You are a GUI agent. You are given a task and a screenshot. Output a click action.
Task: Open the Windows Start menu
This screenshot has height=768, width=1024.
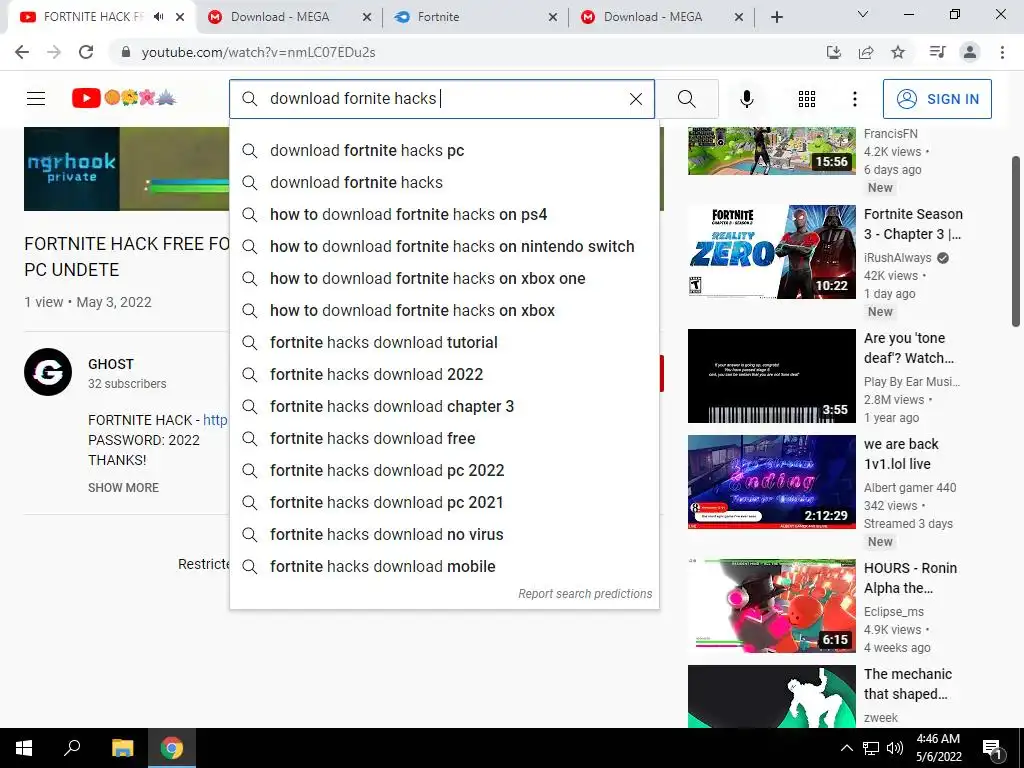click(24, 748)
